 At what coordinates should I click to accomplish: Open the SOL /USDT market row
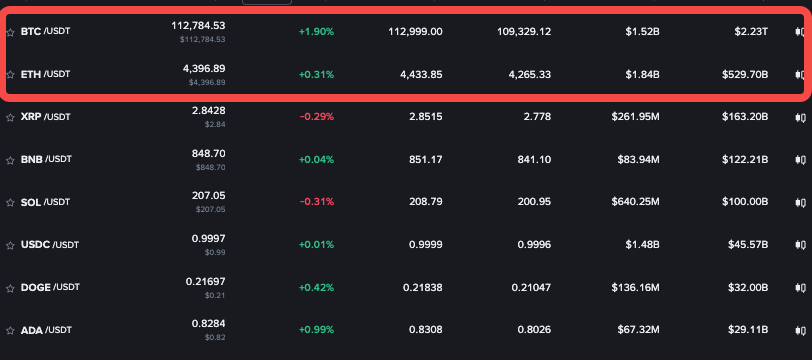(x=406, y=202)
